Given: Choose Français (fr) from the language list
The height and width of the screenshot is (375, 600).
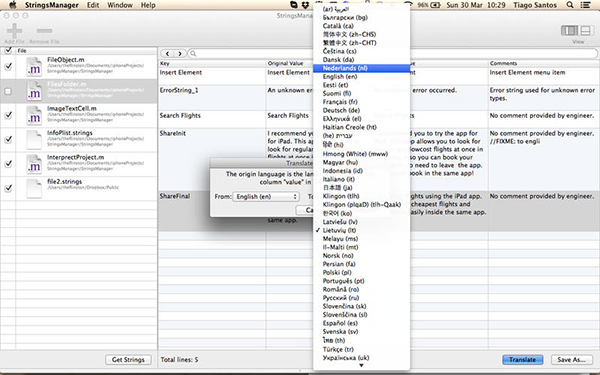Looking at the screenshot, I should 361,102.
